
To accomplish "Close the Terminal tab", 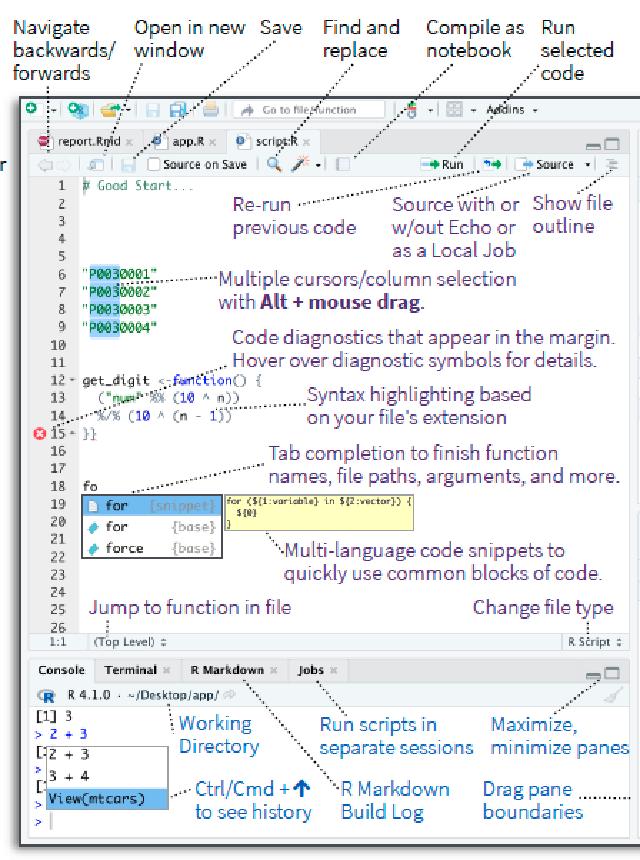I will click(x=166, y=670).
